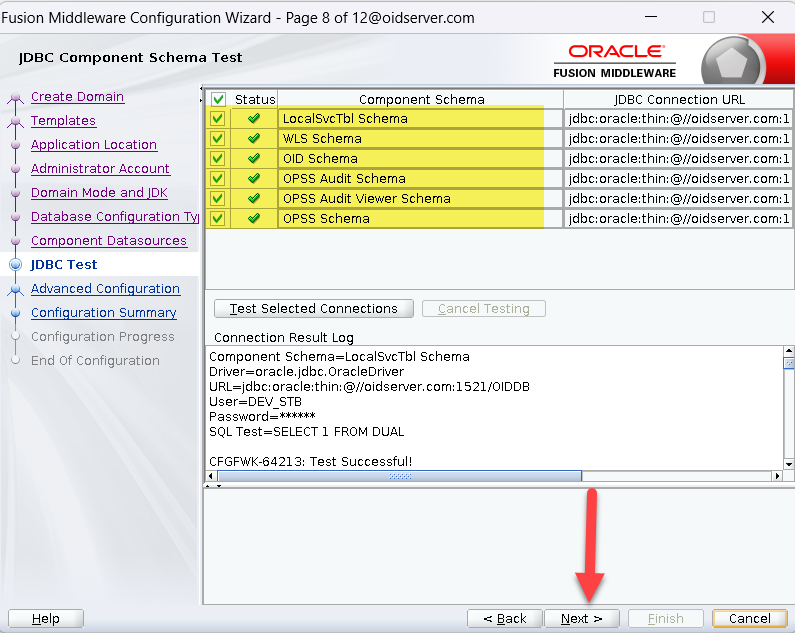Open Help for this wizard page

(46, 619)
